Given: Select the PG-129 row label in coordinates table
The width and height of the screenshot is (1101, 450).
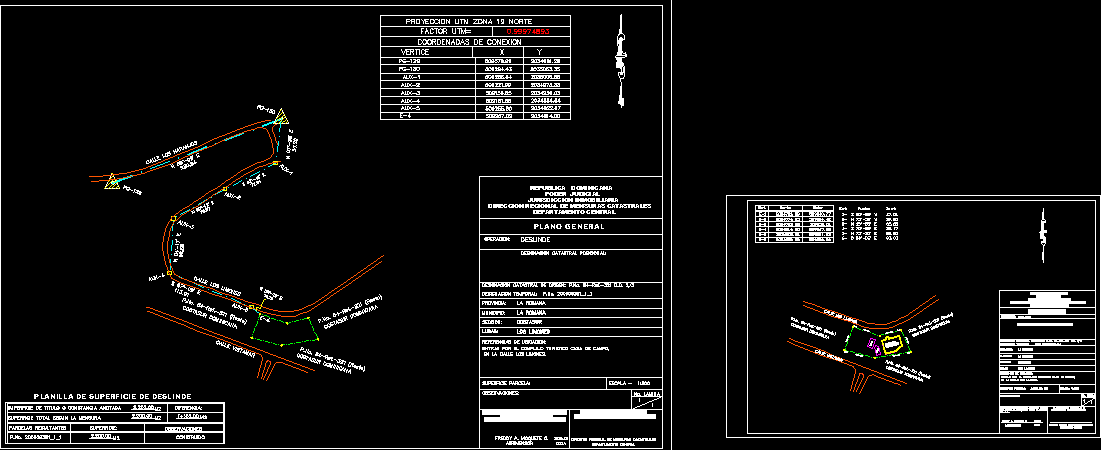Looking at the screenshot, I should pyautogui.click(x=409, y=62).
